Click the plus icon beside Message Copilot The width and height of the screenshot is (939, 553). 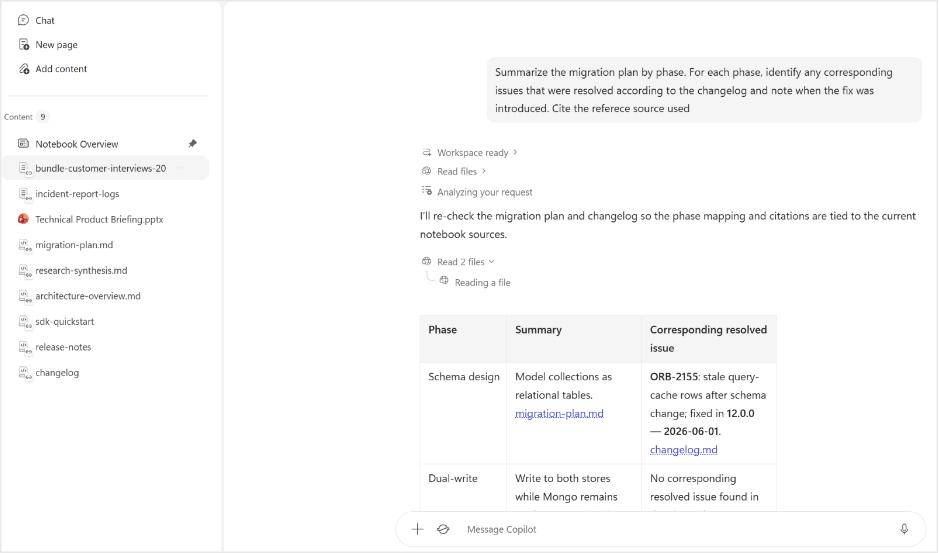(x=417, y=529)
